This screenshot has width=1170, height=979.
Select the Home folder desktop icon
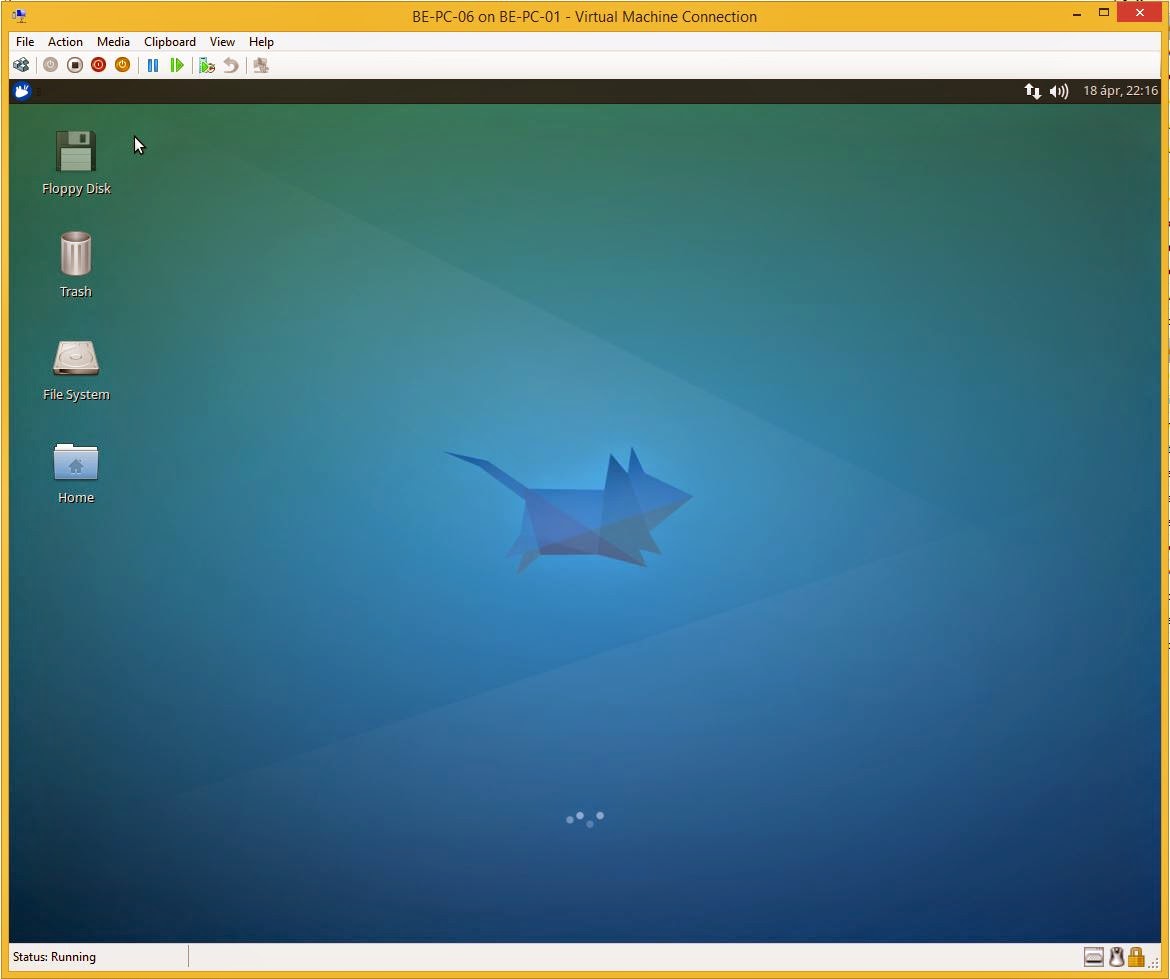[x=75, y=473]
